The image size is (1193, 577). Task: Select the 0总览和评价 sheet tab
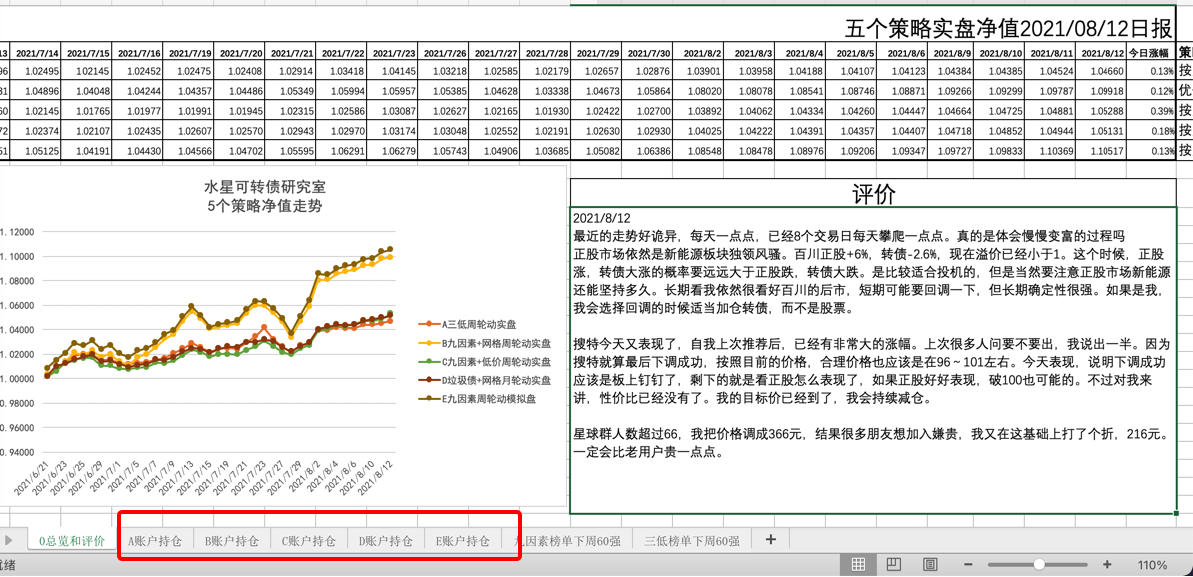point(72,541)
